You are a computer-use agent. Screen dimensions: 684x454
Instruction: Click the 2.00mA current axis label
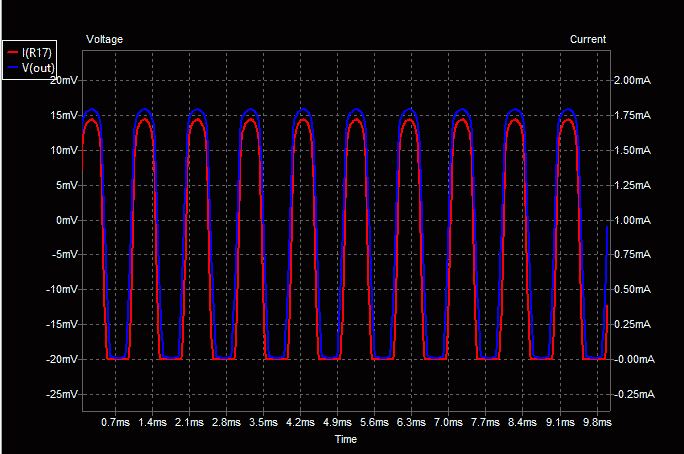pyautogui.click(x=633, y=80)
